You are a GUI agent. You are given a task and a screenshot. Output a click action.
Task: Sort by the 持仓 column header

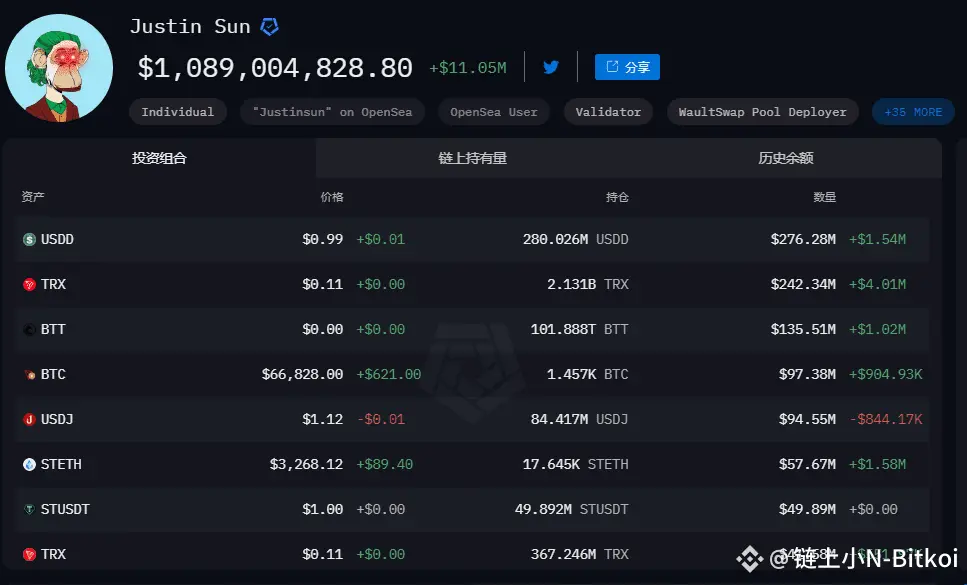(617, 197)
